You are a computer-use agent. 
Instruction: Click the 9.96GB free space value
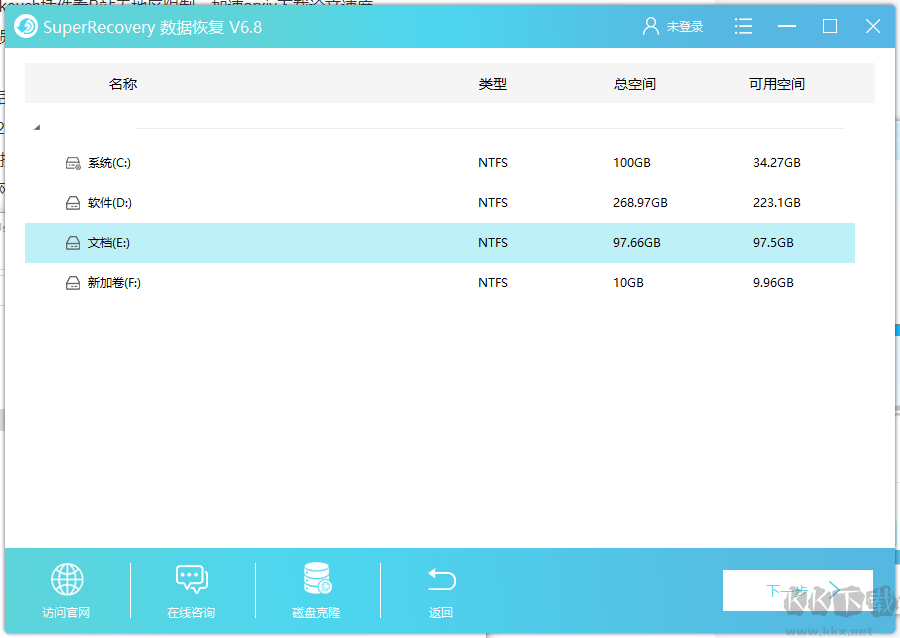tap(773, 283)
